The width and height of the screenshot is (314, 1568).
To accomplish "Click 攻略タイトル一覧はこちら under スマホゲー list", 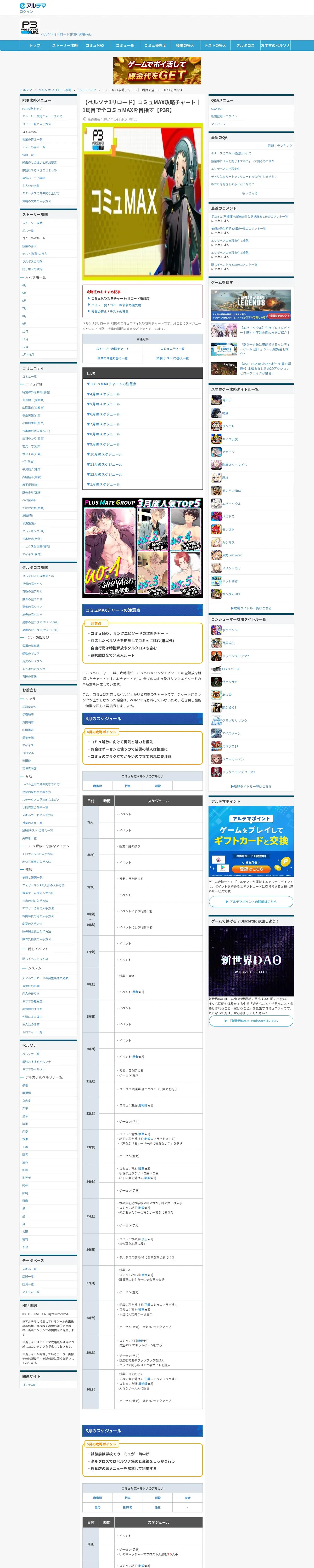I will click(x=251, y=608).
